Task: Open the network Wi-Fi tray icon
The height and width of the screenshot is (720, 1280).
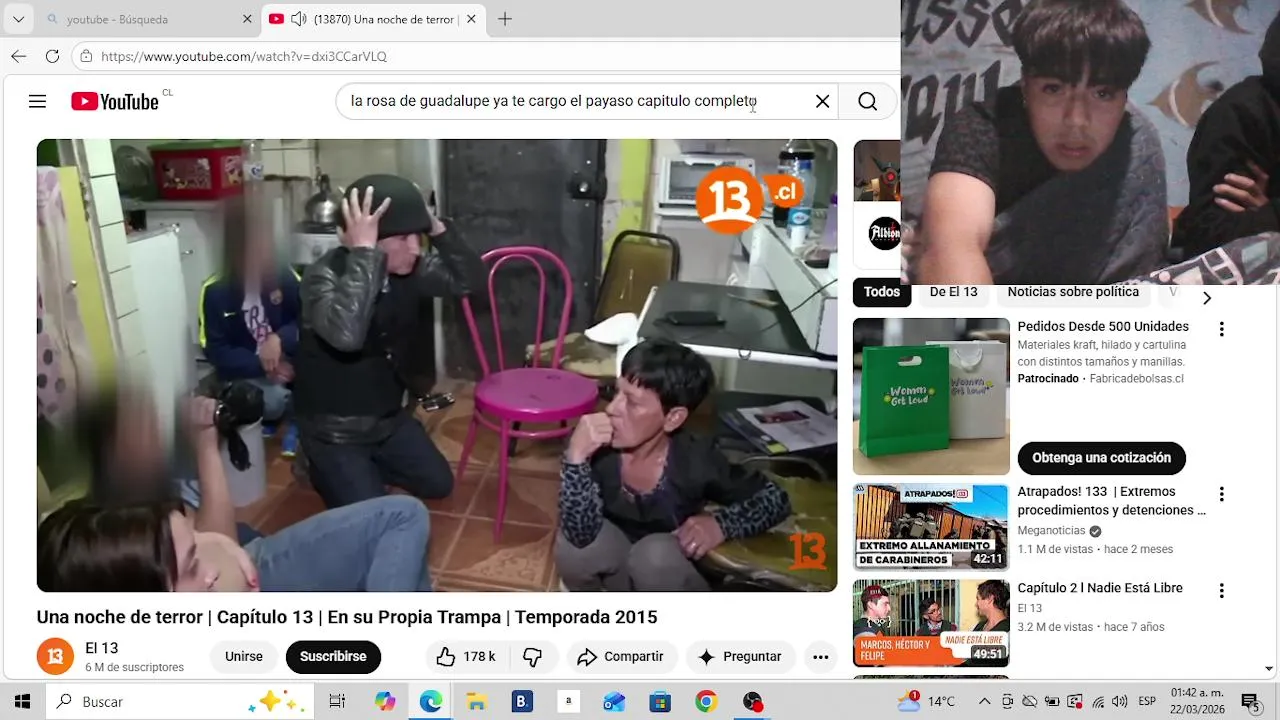Action: [1098, 702]
